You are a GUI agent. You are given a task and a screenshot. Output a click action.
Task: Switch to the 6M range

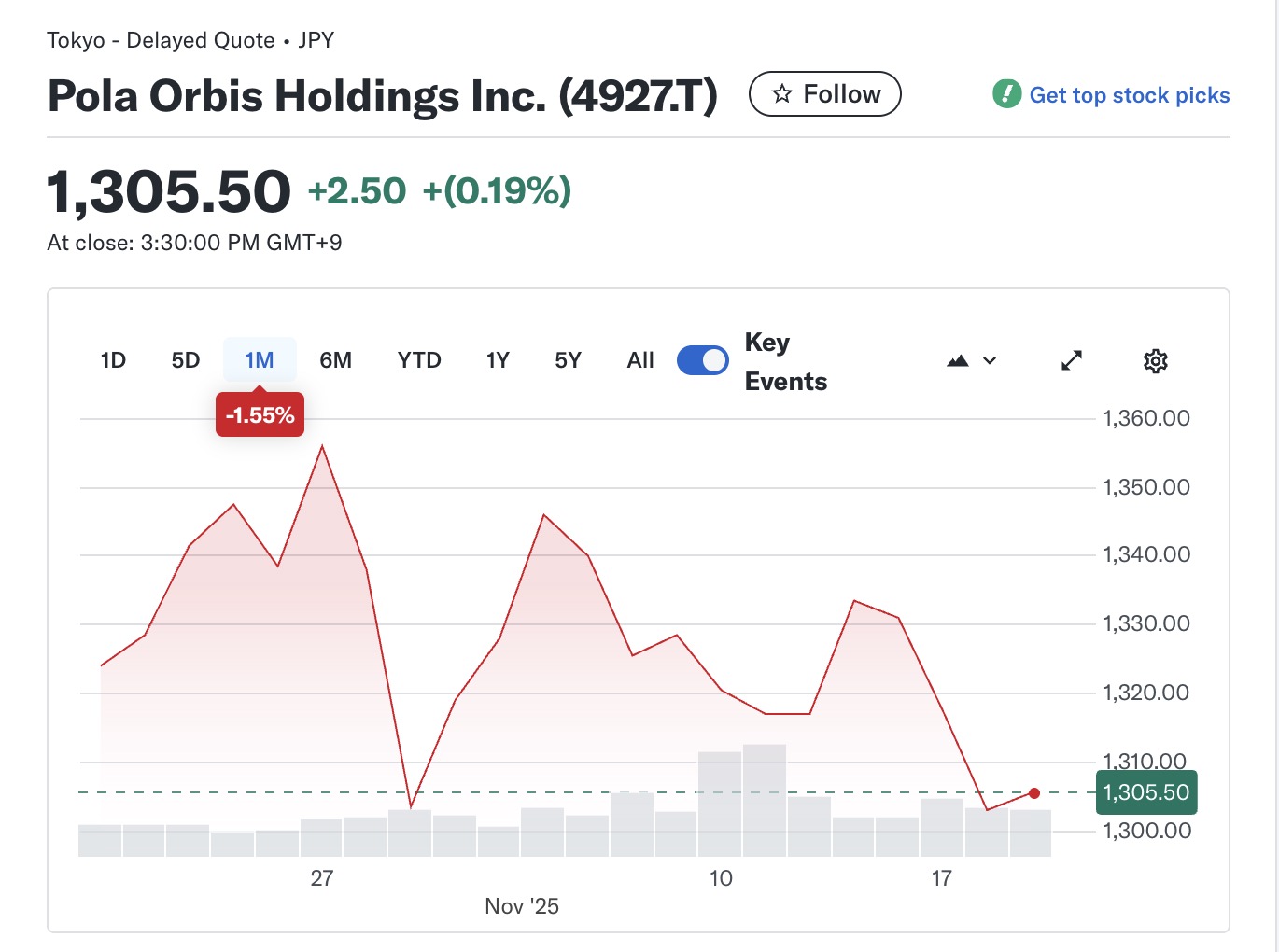coord(335,360)
